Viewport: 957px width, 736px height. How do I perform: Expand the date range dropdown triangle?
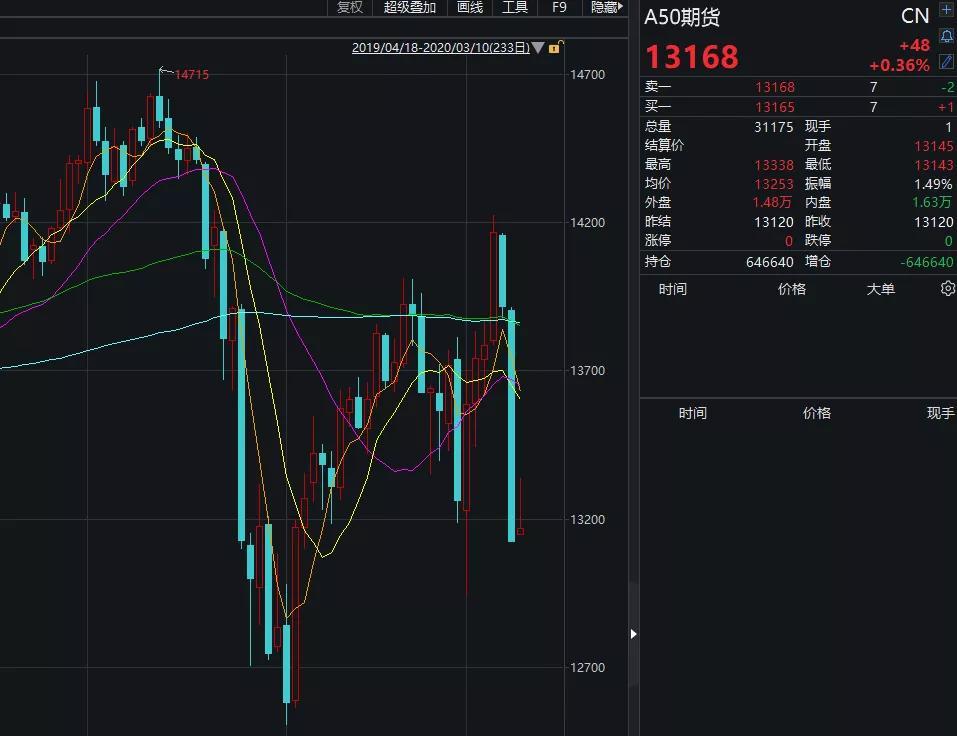(x=538, y=47)
